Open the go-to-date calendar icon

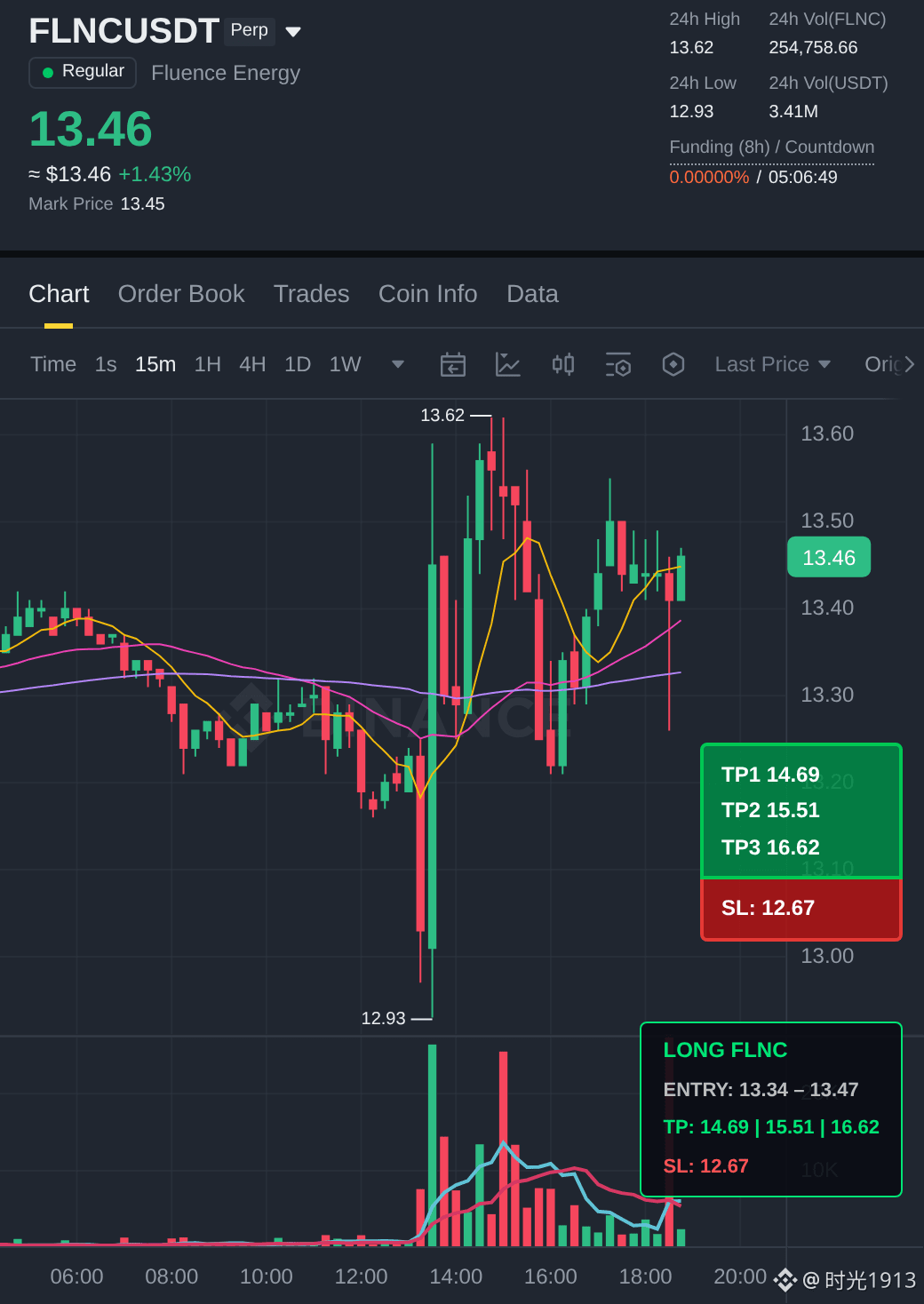(453, 364)
